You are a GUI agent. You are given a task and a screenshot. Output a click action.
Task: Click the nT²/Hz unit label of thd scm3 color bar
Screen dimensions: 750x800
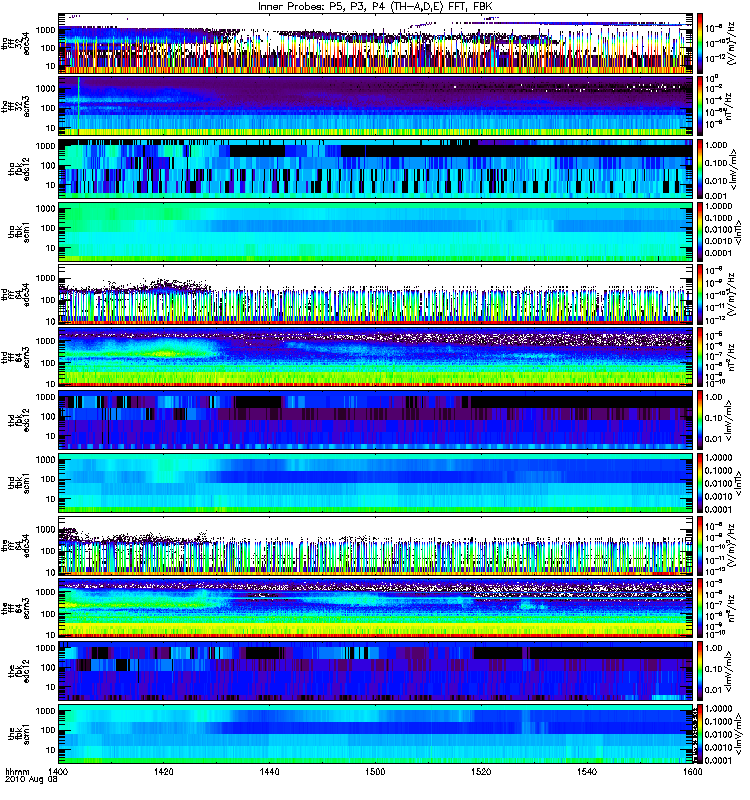pyautogui.click(x=730, y=357)
